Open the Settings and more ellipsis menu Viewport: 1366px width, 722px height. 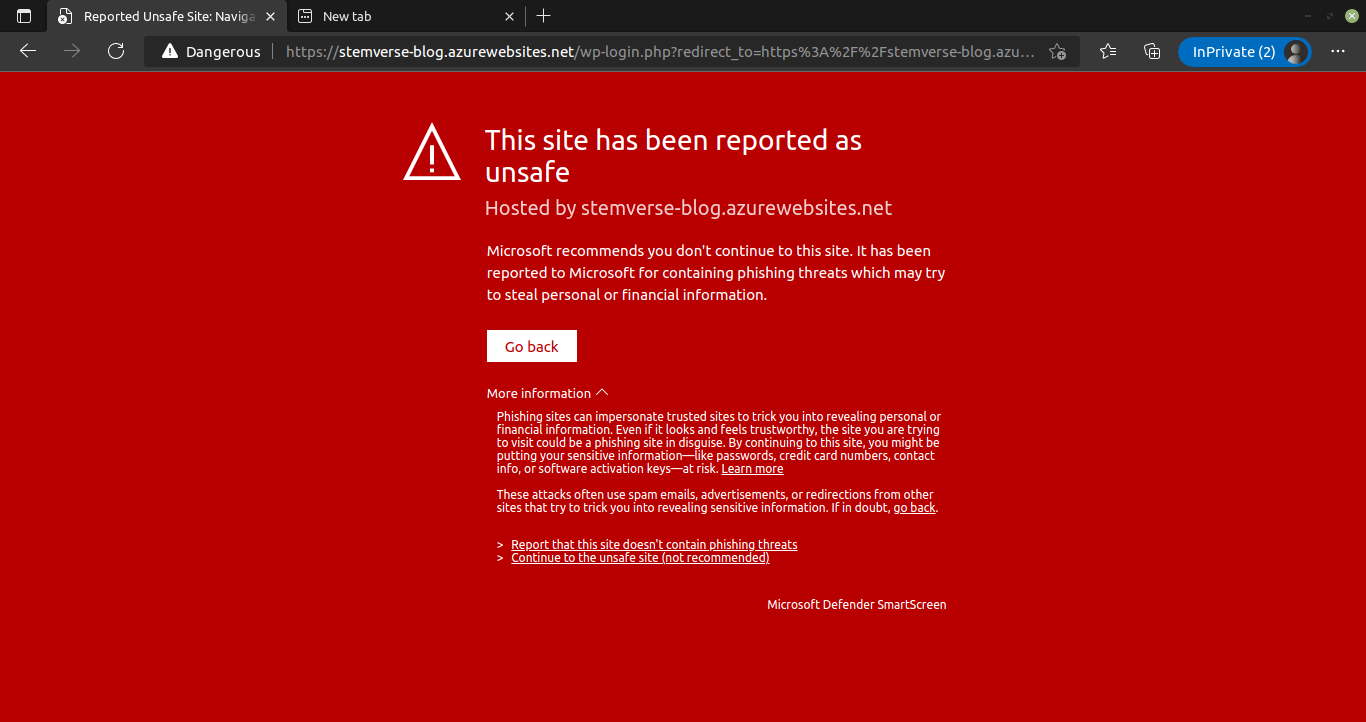(x=1337, y=51)
